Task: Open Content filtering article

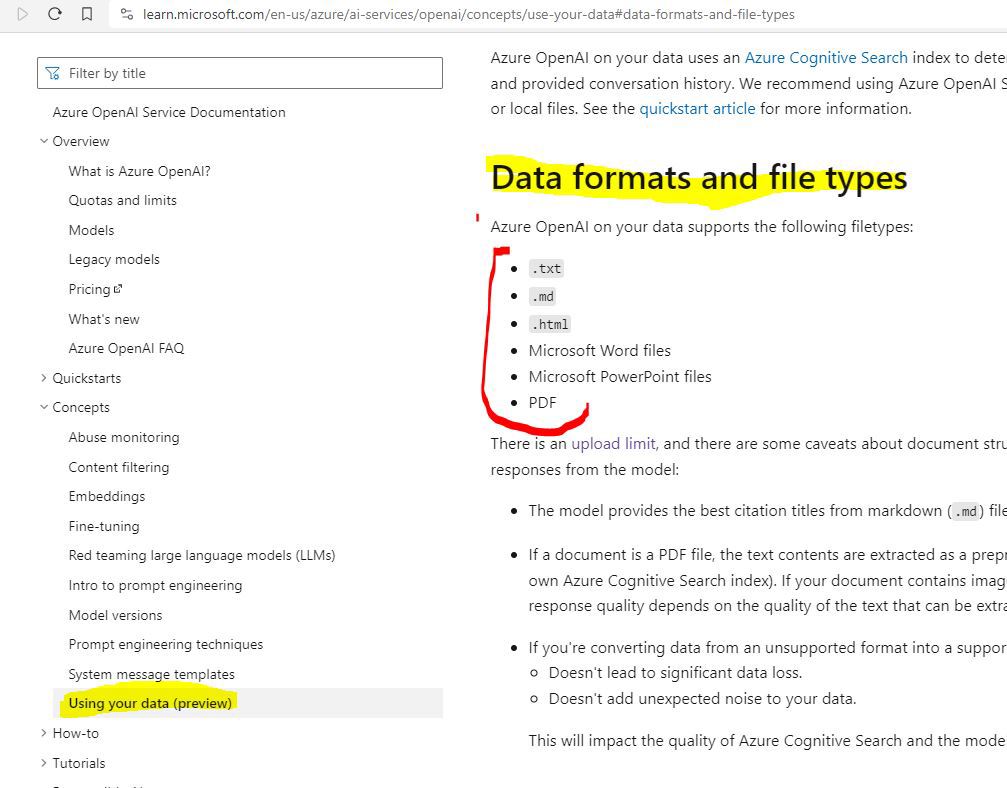Action: (119, 467)
